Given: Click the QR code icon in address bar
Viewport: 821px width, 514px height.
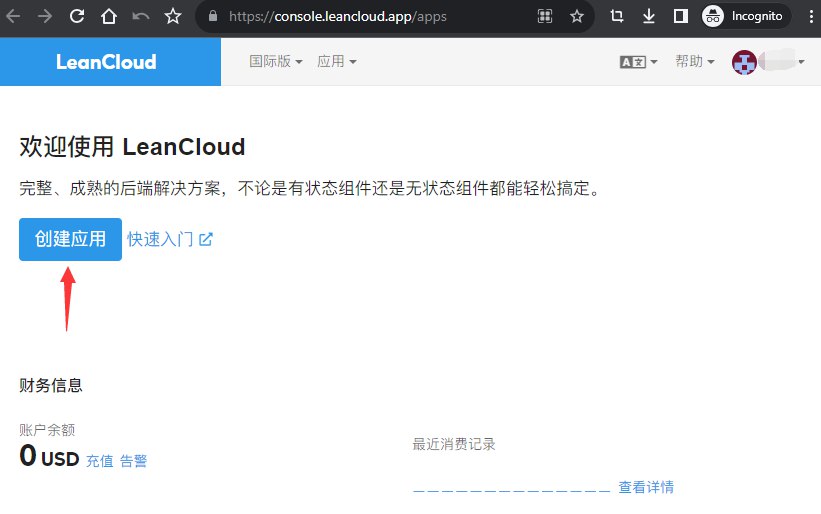Looking at the screenshot, I should 545,16.
